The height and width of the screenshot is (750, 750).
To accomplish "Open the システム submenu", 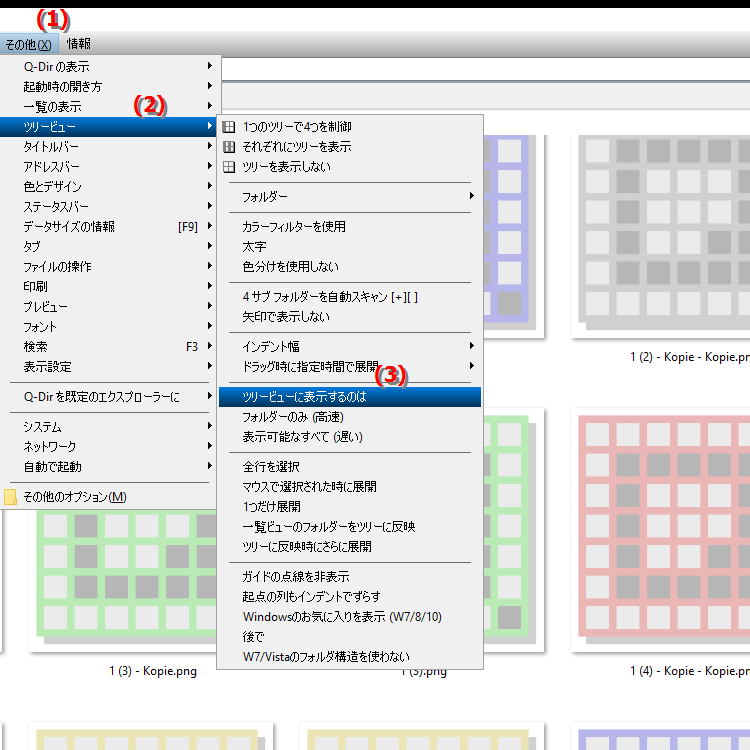I will 108,427.
